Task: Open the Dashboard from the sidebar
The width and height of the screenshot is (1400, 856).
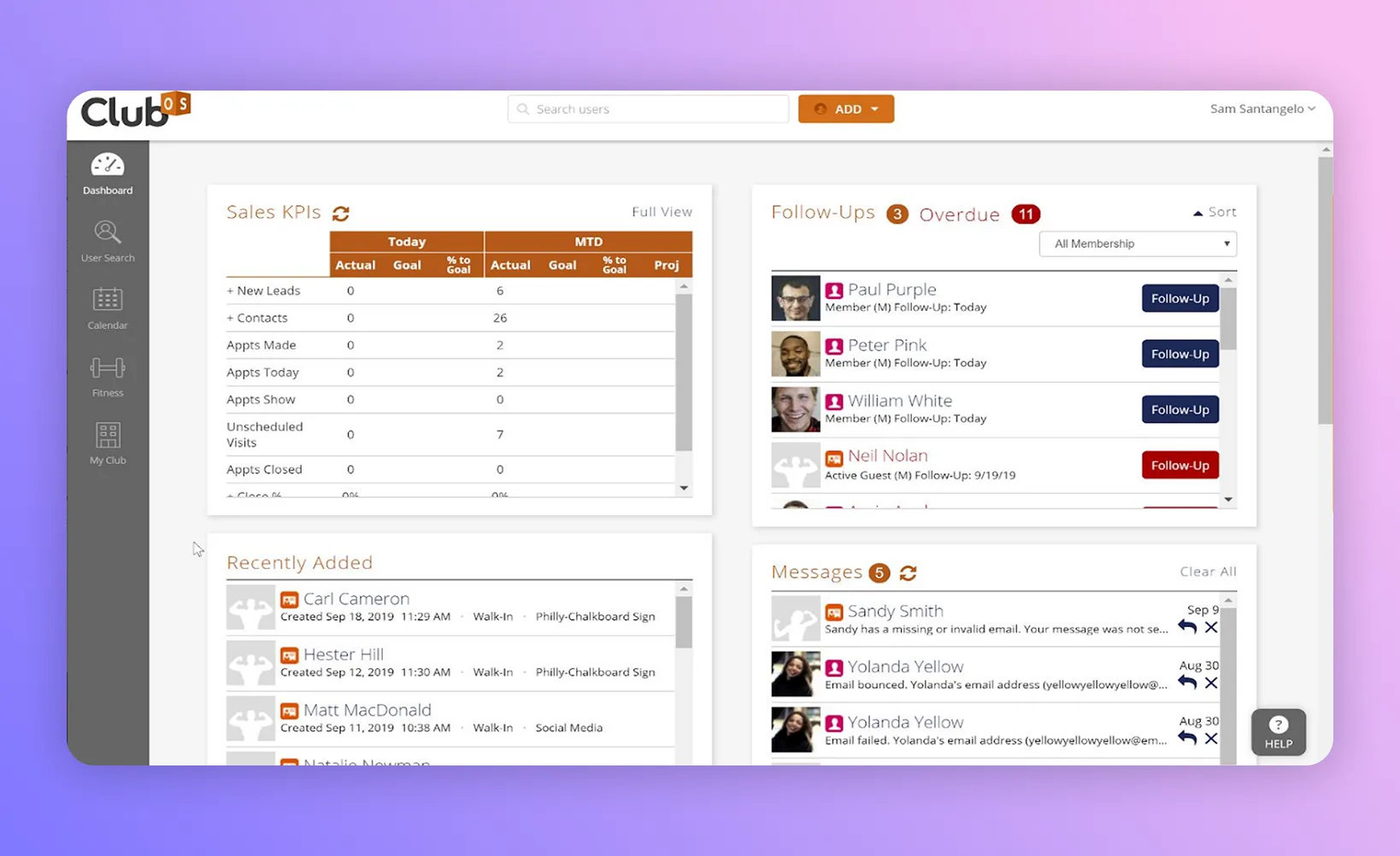Action: (x=107, y=171)
